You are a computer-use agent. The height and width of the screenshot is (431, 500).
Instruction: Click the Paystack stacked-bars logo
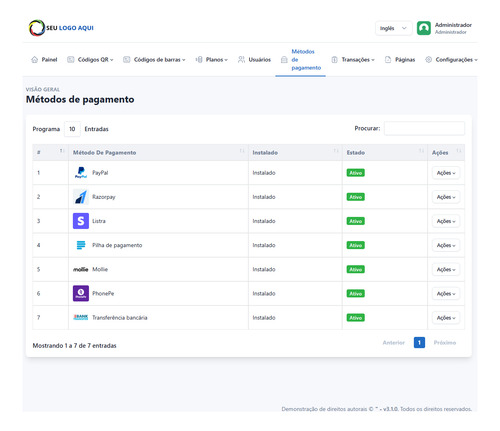tap(81, 245)
